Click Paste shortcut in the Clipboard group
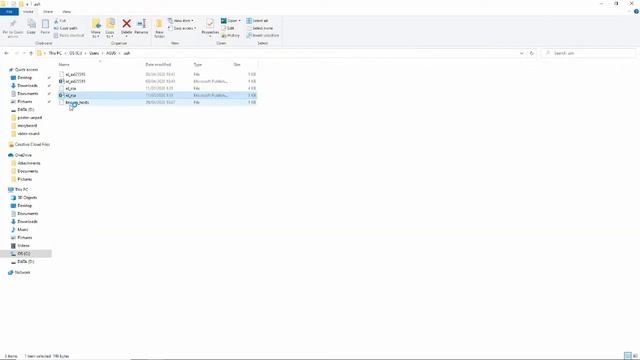This screenshot has height=360, width=640. pos(69,36)
